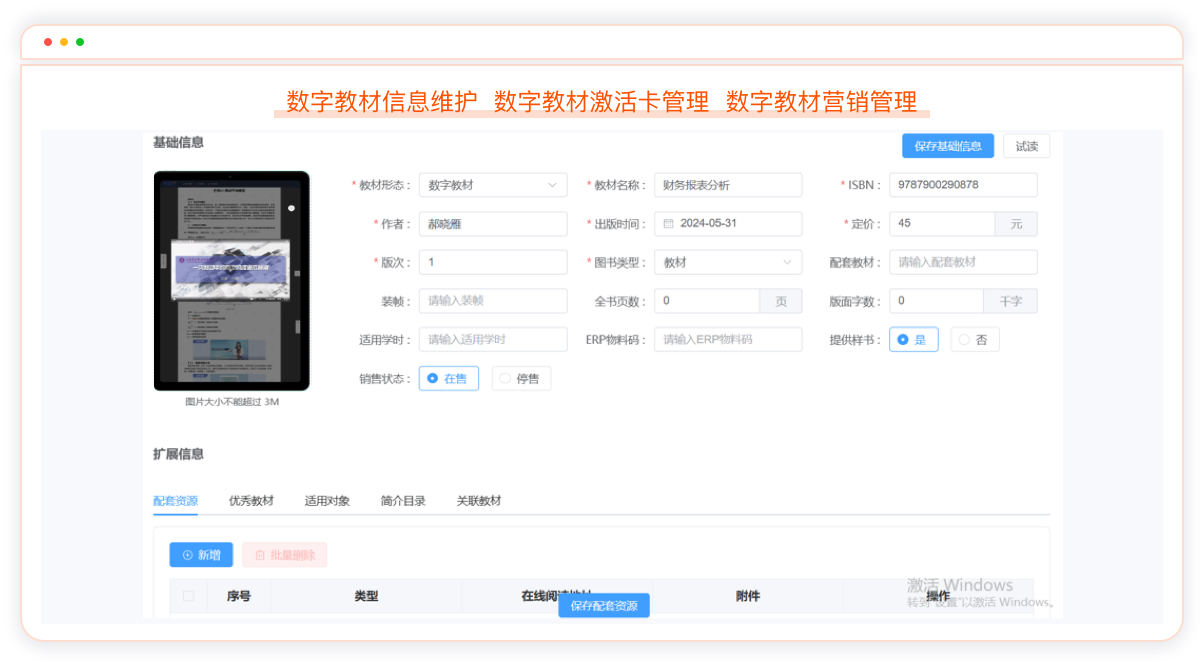Click the 数字教材激活卡管理 heading text
This screenshot has width=1204, height=666.
point(602,101)
